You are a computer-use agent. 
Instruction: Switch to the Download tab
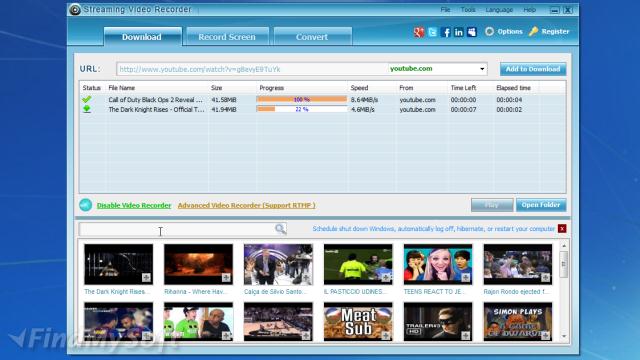[142, 37]
